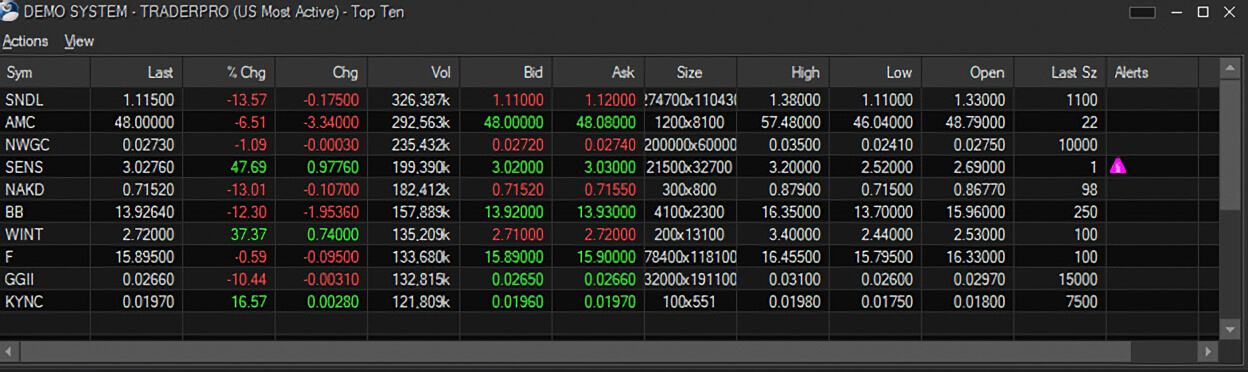The image size is (1248, 372).
Task: Sort by the % Chg column header
Action: (x=229, y=72)
